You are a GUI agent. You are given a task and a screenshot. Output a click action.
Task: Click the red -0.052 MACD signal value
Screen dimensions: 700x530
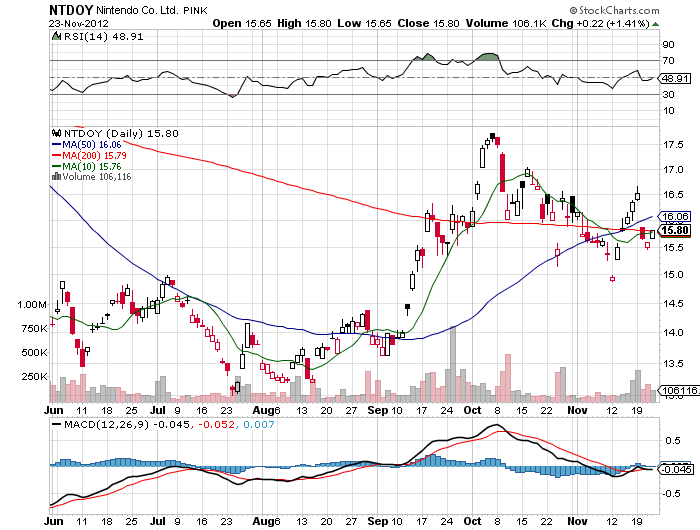pos(216,424)
